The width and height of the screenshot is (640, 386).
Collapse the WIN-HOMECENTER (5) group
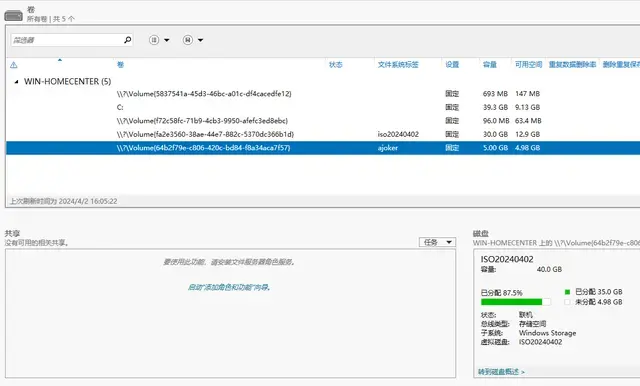click(16, 82)
